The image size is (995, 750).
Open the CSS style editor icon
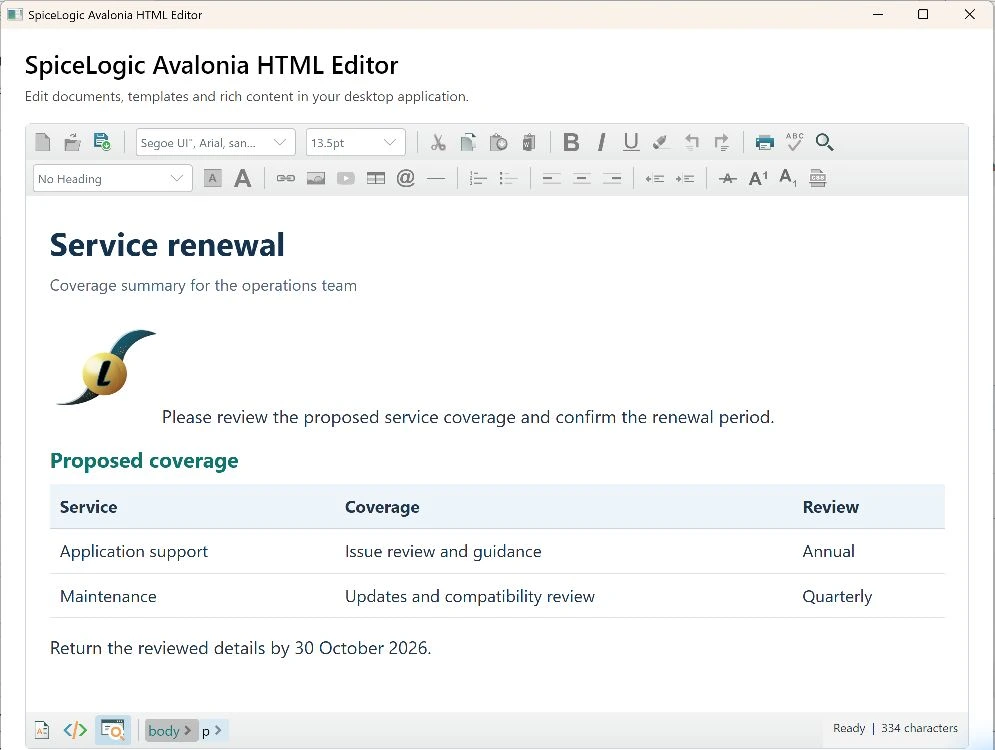818,178
